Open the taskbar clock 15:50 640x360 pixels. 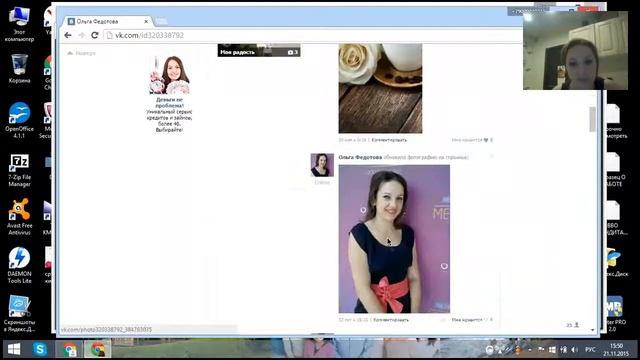pyautogui.click(x=617, y=349)
